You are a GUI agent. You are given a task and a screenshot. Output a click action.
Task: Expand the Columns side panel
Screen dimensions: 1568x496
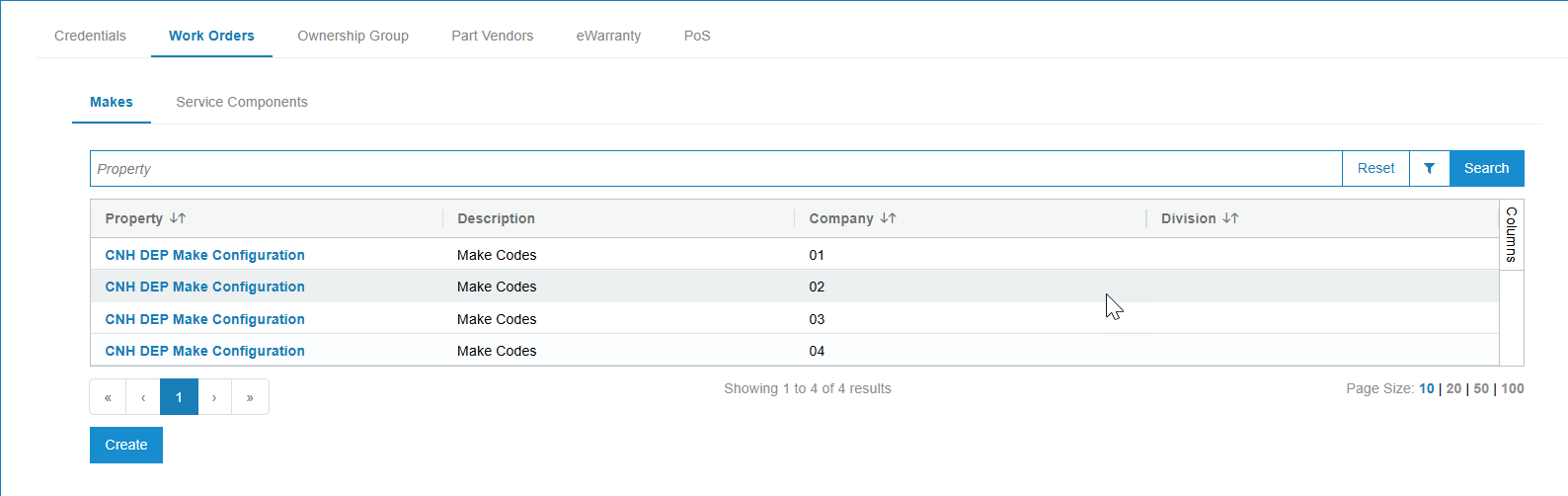pos(1511,234)
